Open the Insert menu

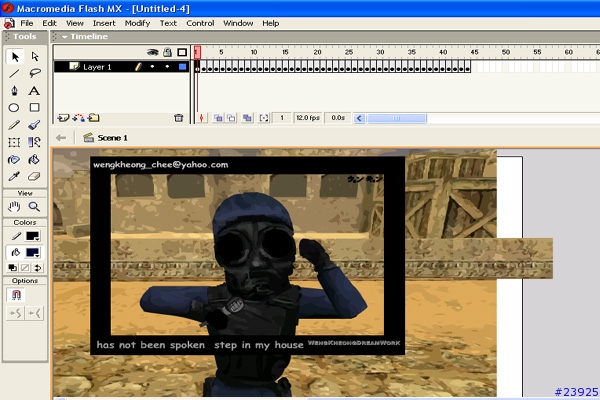pos(104,23)
